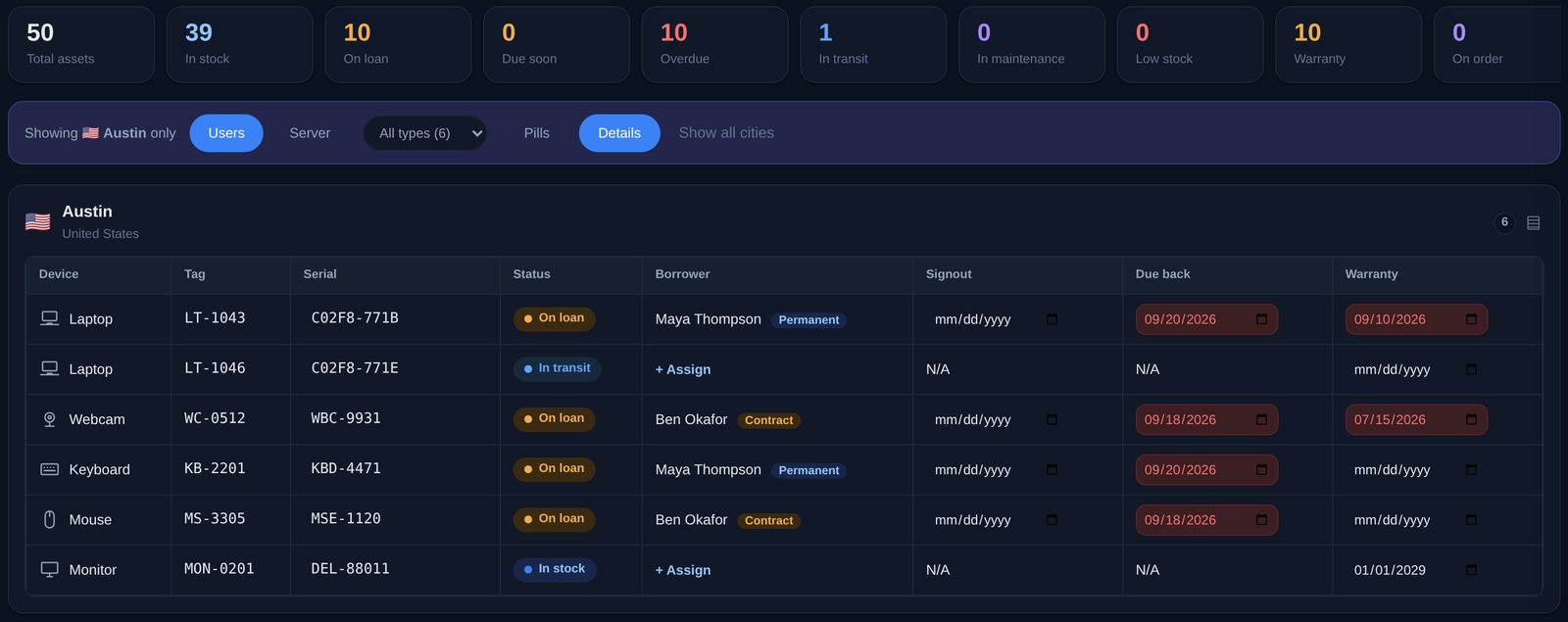Toggle the Server filter pill
The image size is (1568, 622).
[310, 133]
